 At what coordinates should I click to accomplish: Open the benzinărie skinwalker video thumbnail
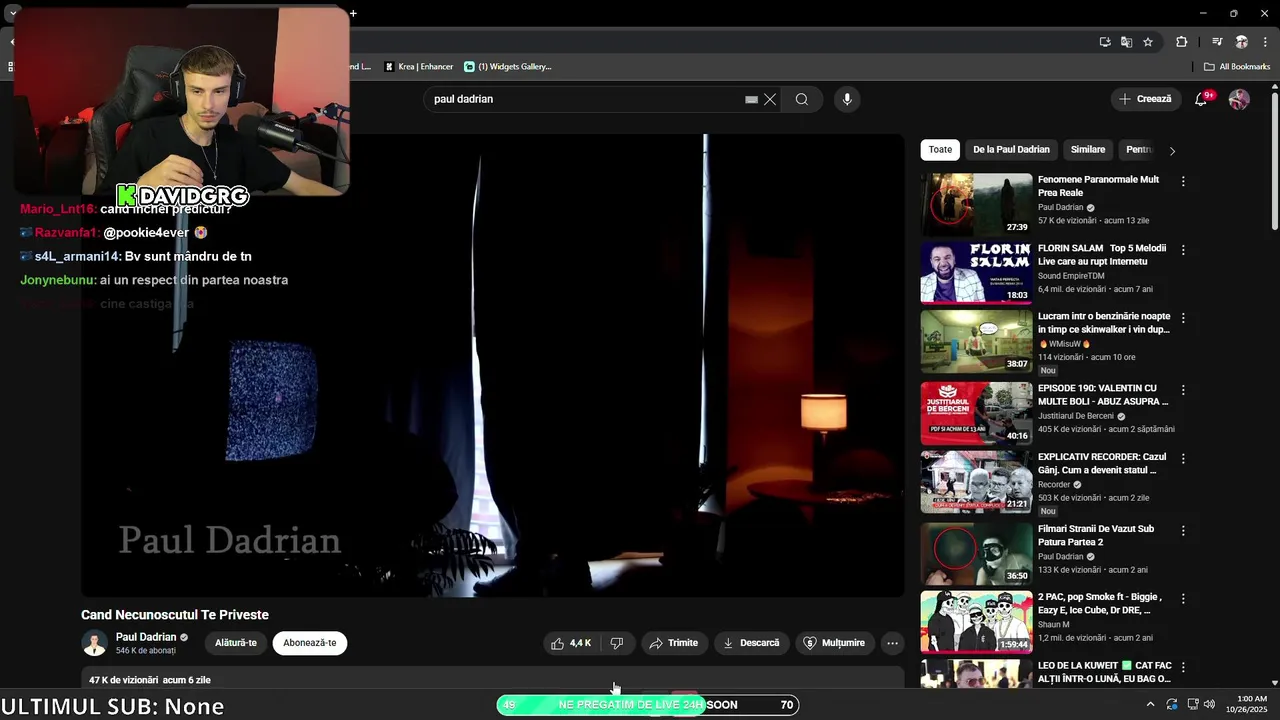[x=976, y=341]
